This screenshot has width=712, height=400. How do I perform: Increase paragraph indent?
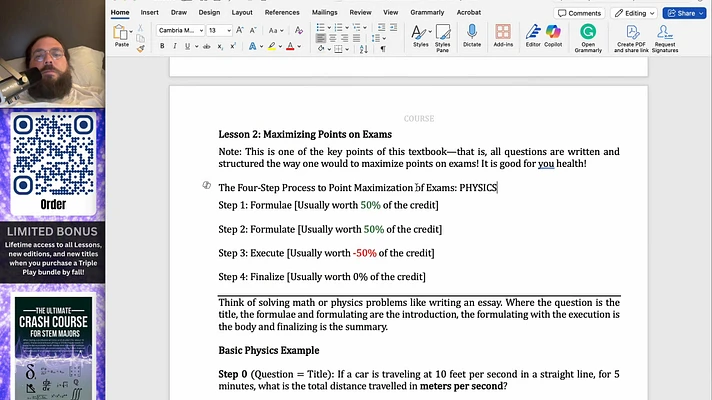[x=393, y=28]
